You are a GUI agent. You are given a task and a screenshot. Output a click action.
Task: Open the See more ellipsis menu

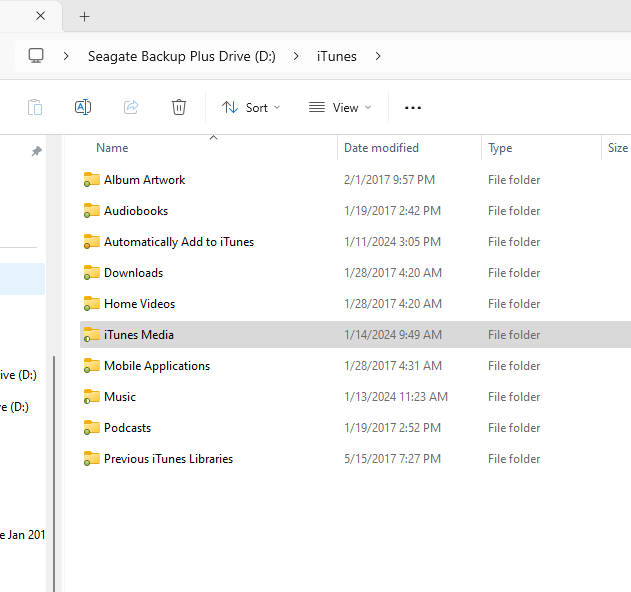coord(412,108)
